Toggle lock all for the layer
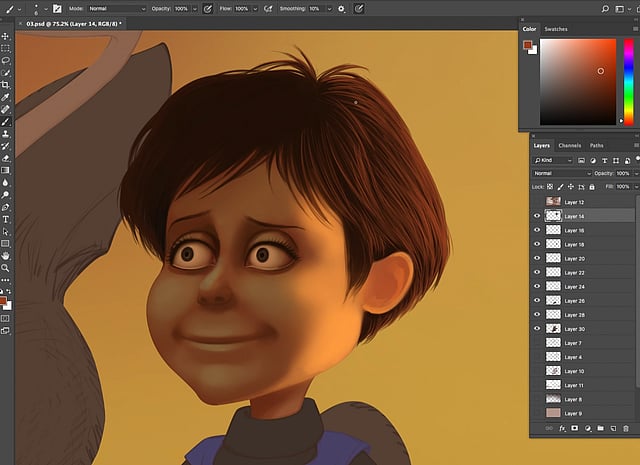 592,187
